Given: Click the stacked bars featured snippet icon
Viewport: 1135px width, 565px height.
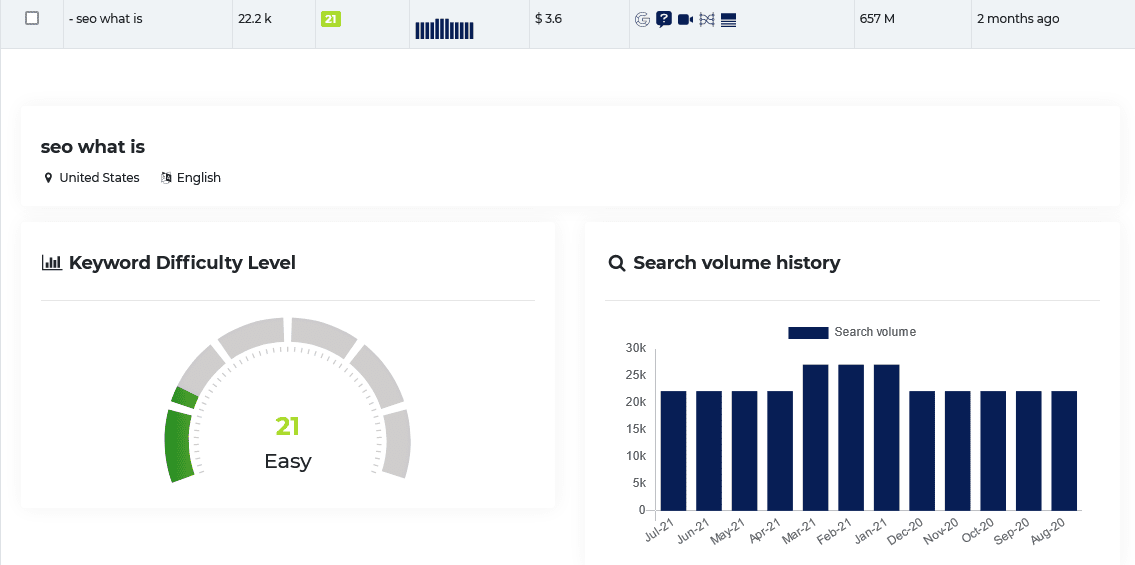Looking at the screenshot, I should 729,20.
